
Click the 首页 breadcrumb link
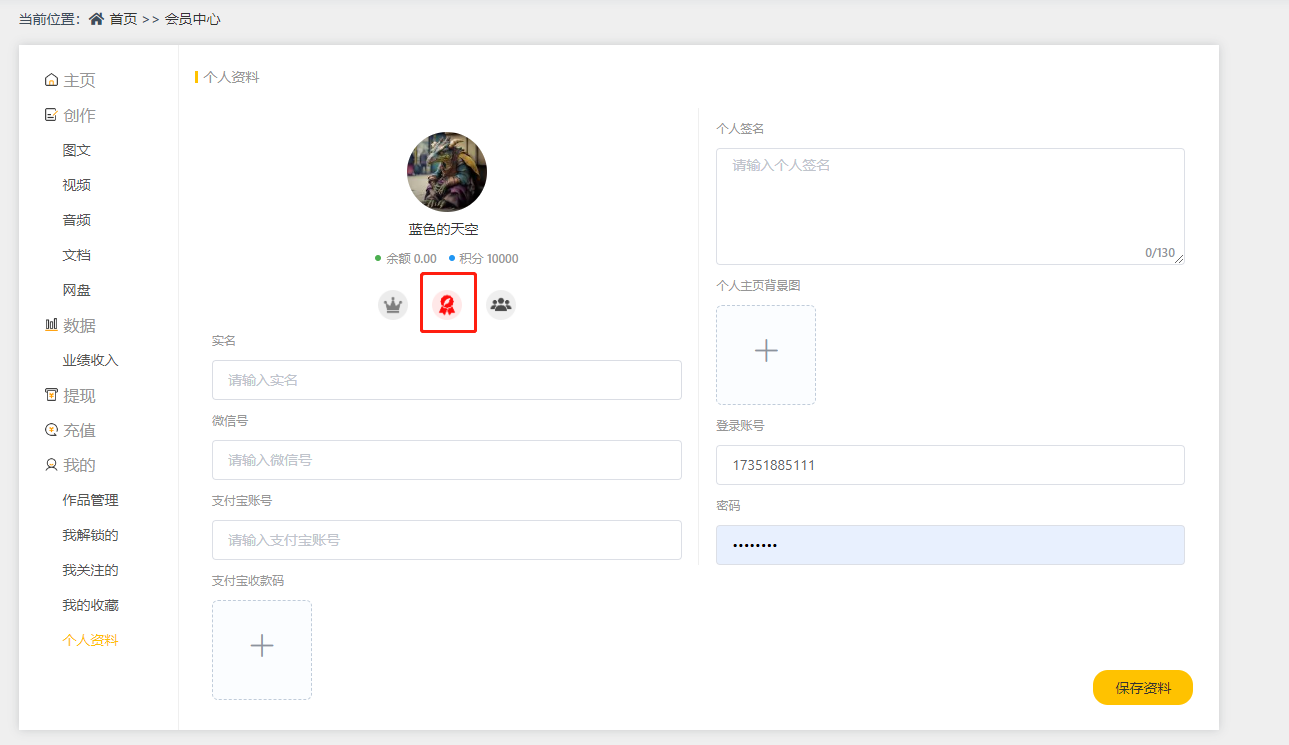click(x=123, y=19)
